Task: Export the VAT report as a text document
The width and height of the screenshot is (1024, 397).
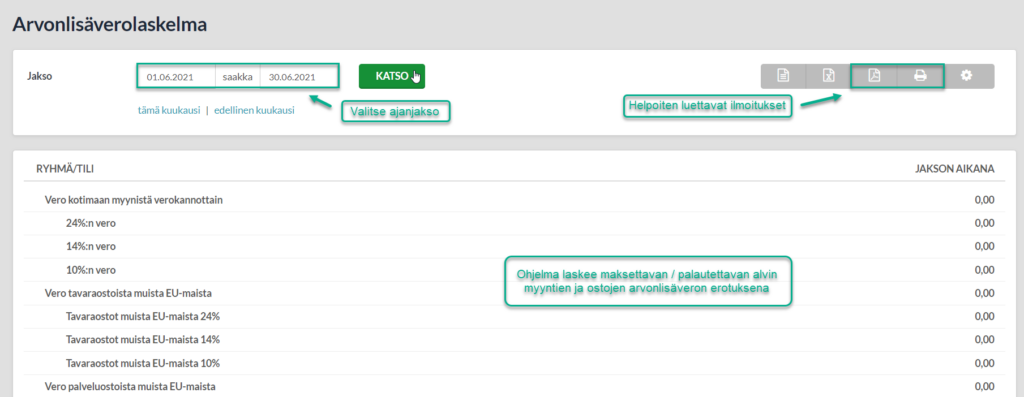Action: click(x=783, y=76)
